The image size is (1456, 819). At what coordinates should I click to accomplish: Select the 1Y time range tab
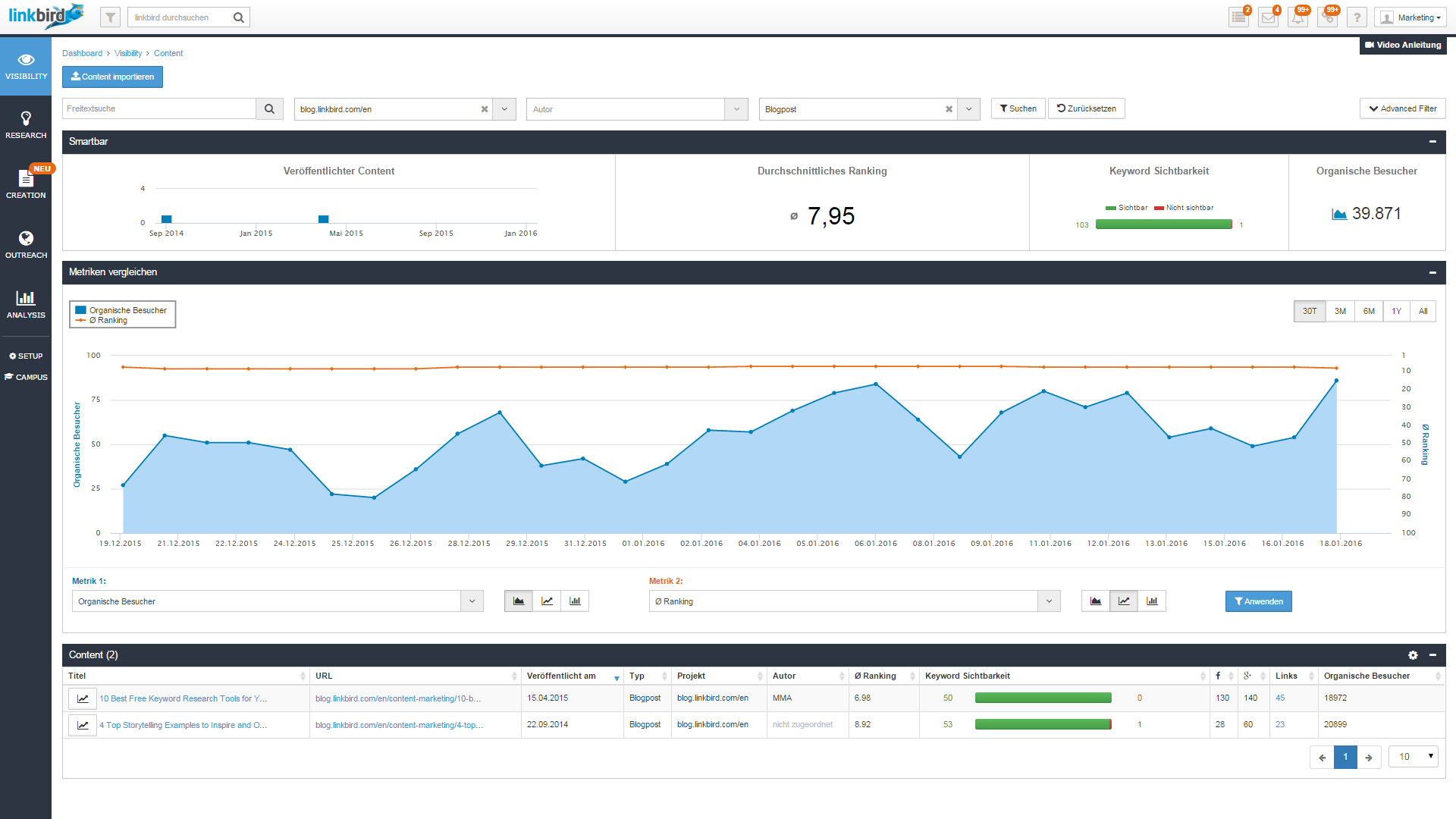[x=1394, y=311]
